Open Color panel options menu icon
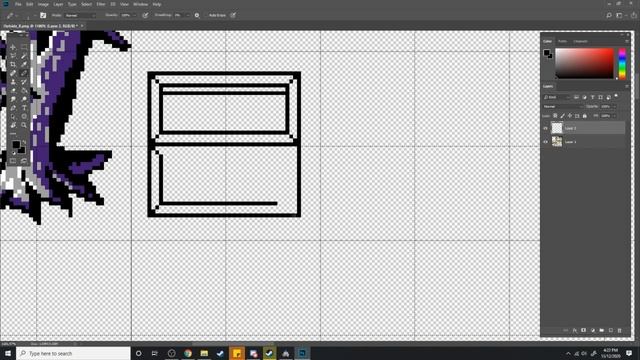The height and width of the screenshot is (360, 640). click(x=627, y=41)
